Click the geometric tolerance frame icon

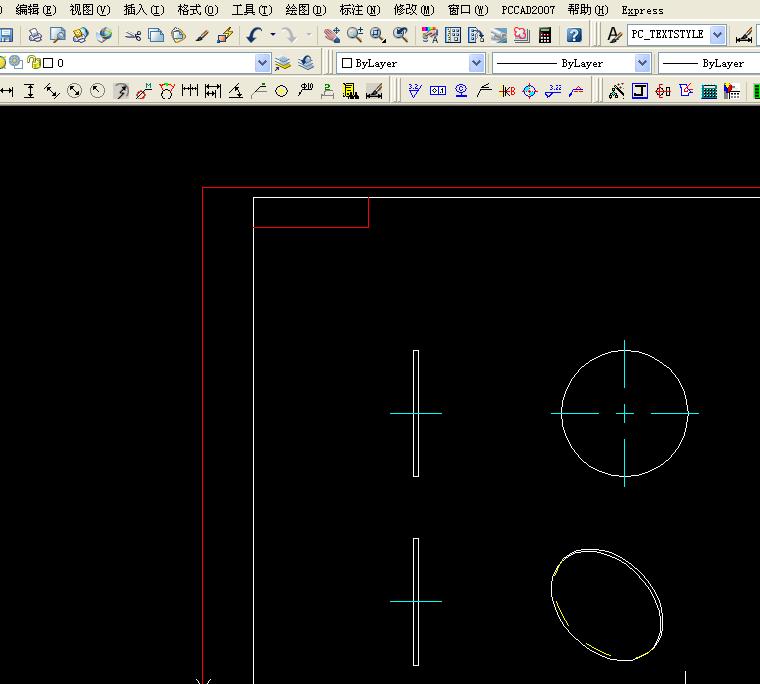pyautogui.click(x=438, y=91)
